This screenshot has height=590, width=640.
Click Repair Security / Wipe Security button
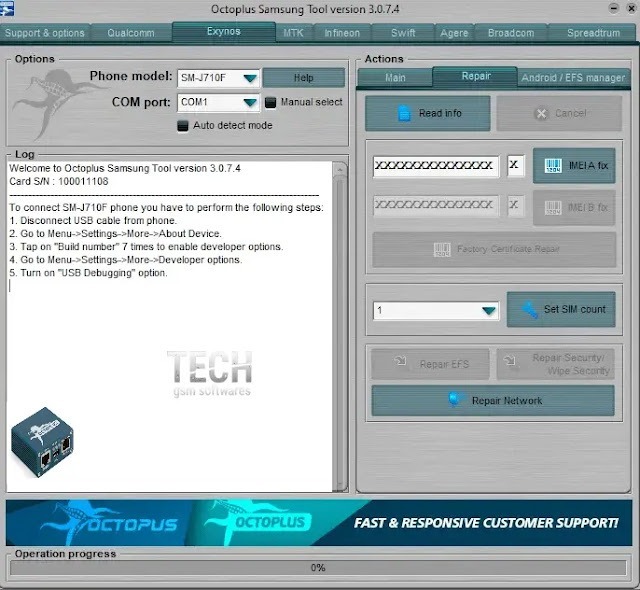pos(556,364)
